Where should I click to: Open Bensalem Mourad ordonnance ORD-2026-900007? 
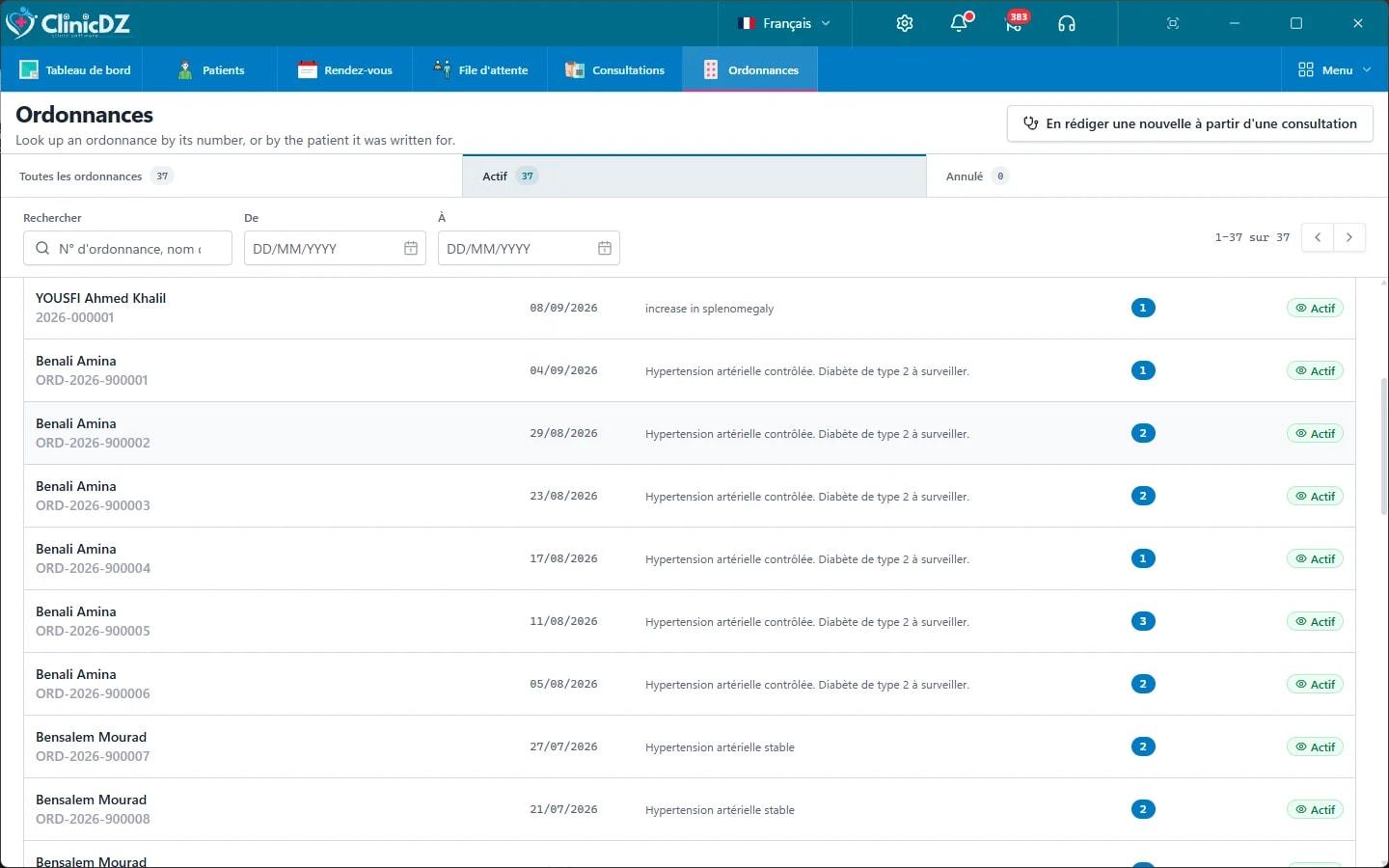click(690, 746)
